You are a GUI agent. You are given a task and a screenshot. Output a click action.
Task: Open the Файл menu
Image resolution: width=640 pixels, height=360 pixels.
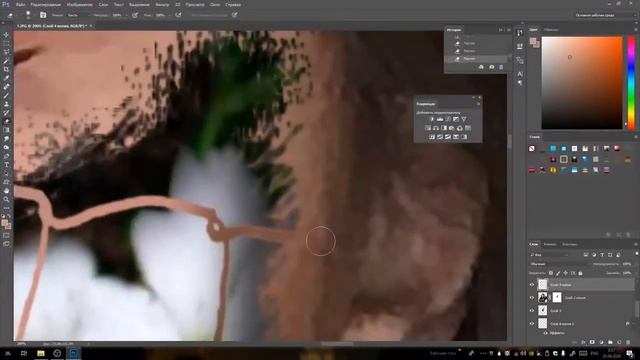[20, 4]
